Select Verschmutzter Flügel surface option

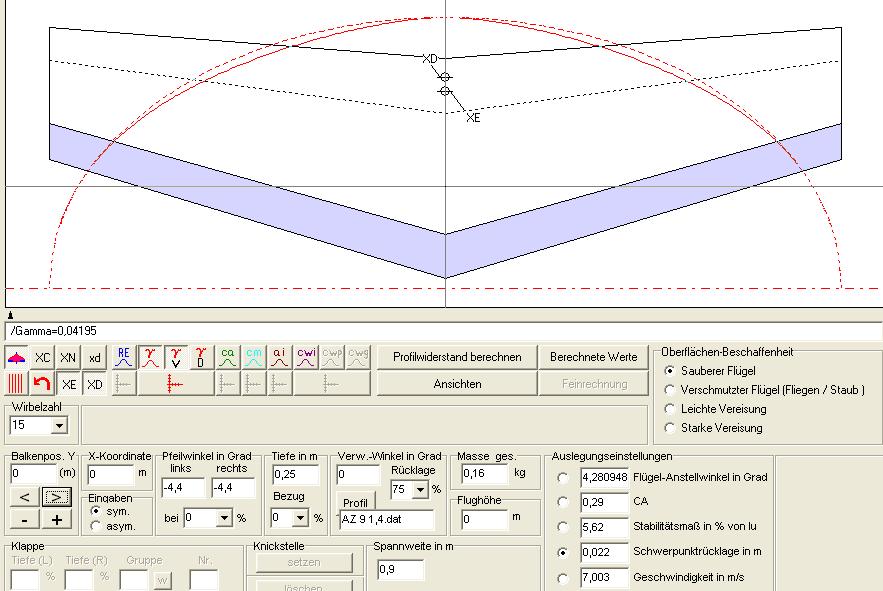coord(670,390)
